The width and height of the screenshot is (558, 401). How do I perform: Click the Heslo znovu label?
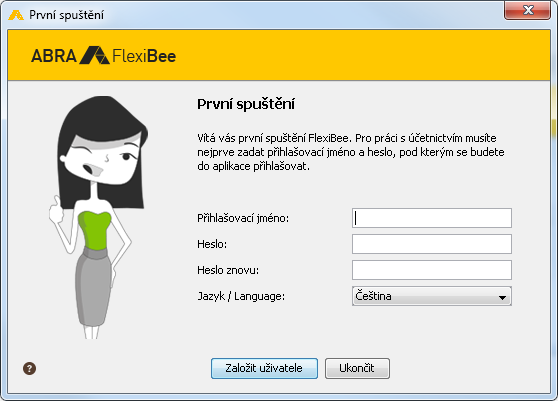(x=228, y=270)
